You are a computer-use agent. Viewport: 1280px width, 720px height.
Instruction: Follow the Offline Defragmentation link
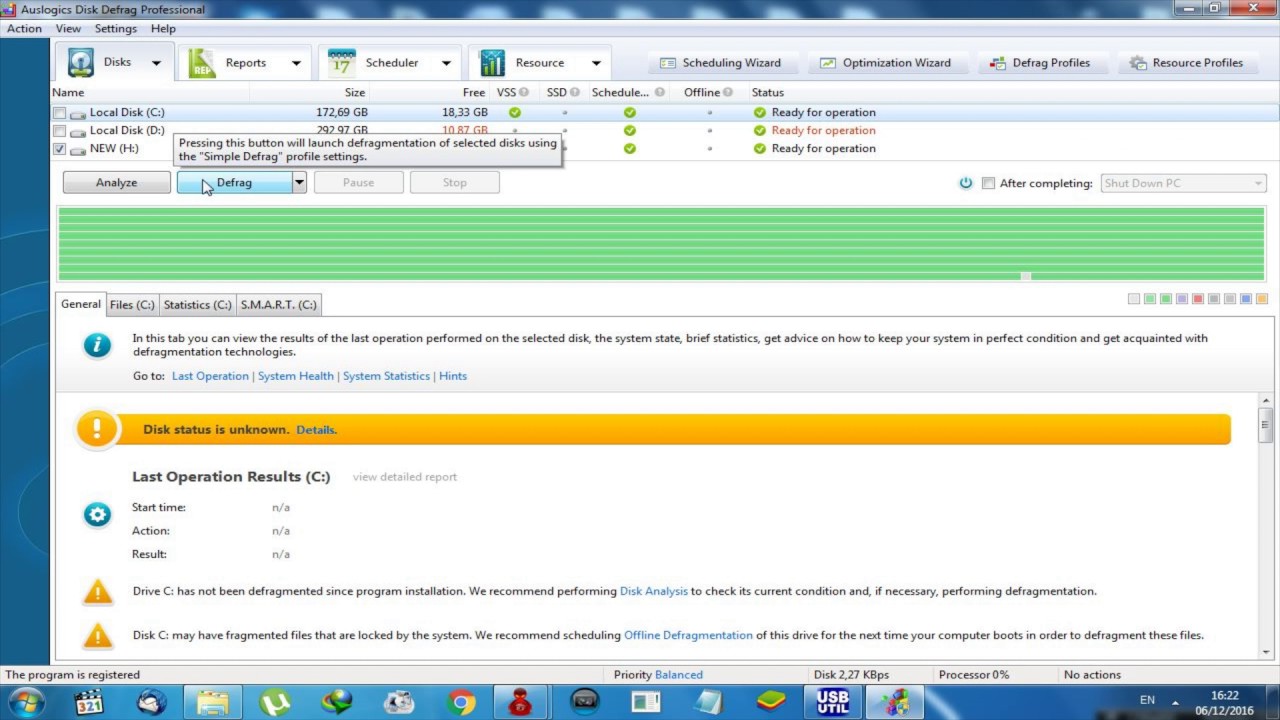pos(688,635)
